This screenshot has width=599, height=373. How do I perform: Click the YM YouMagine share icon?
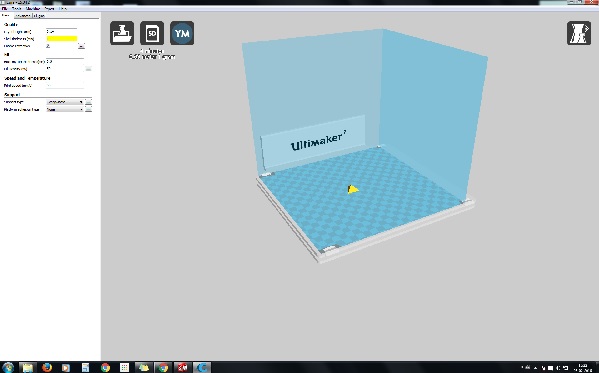tap(182, 33)
